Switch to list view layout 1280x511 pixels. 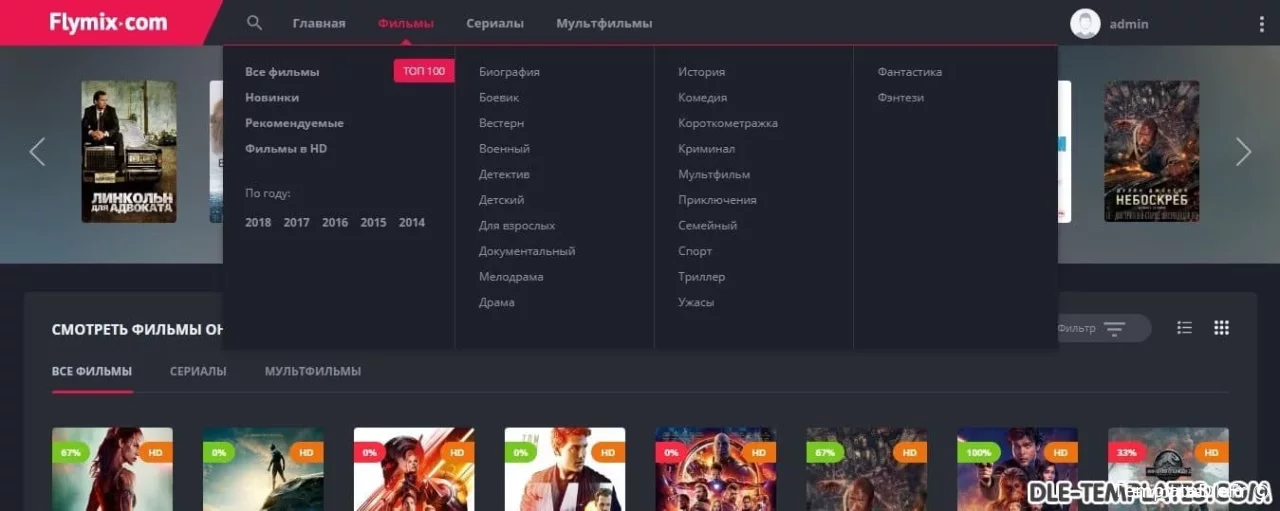point(1185,328)
